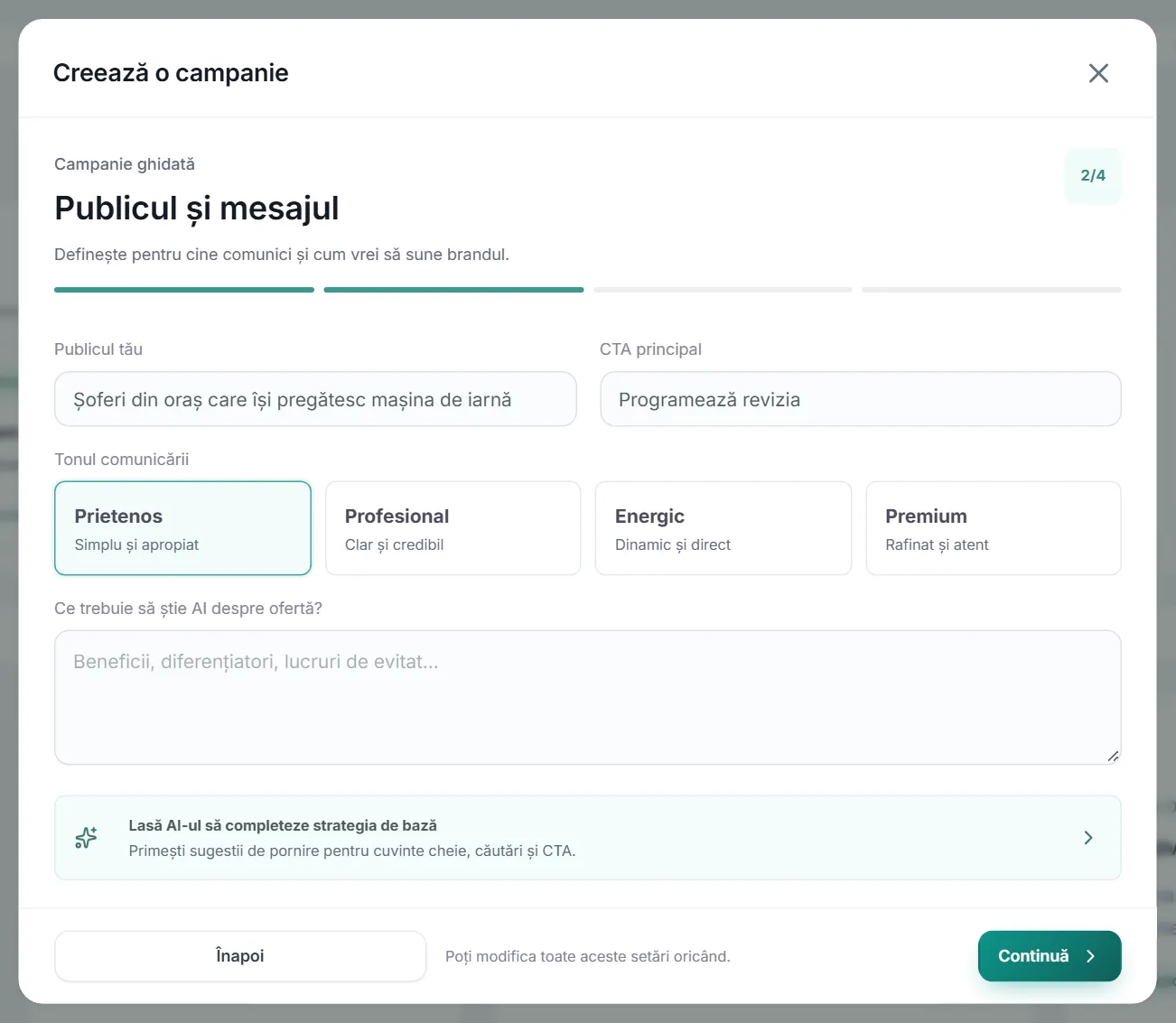This screenshot has height=1023, width=1176.
Task: Choose the Premium communication tone
Action: (994, 528)
